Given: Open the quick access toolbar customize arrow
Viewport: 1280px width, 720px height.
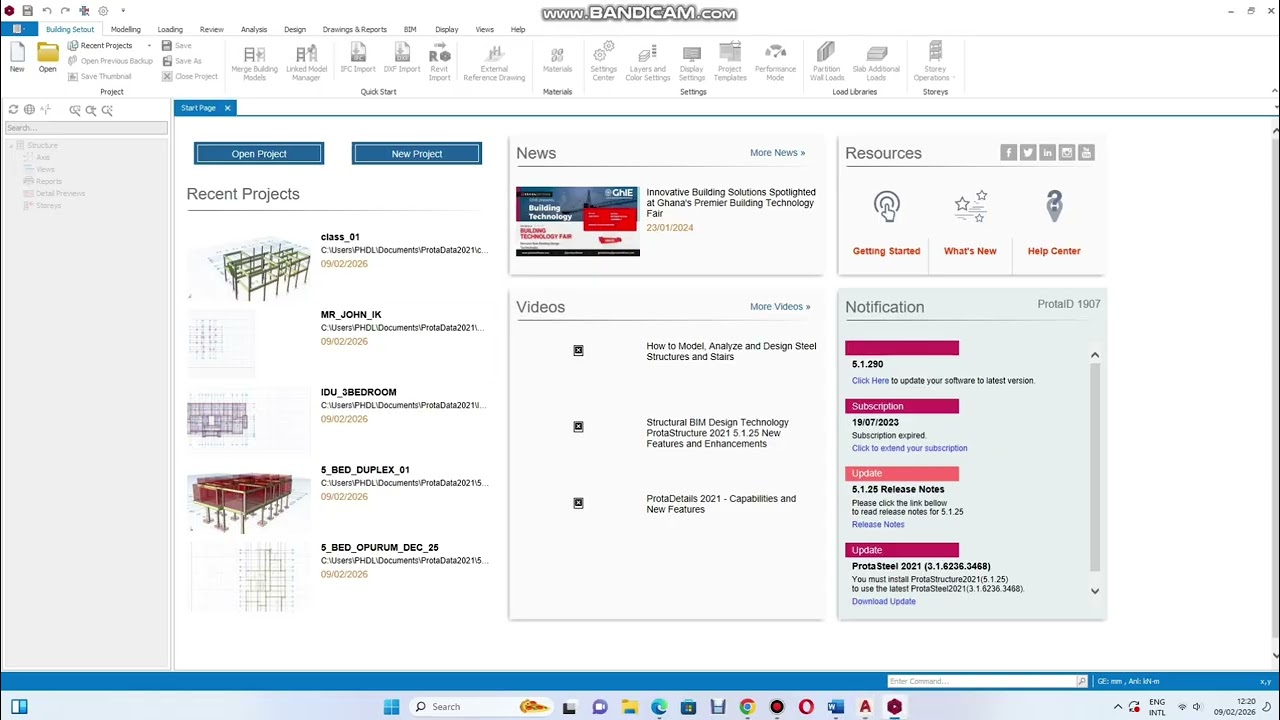Looking at the screenshot, I should pos(123,11).
